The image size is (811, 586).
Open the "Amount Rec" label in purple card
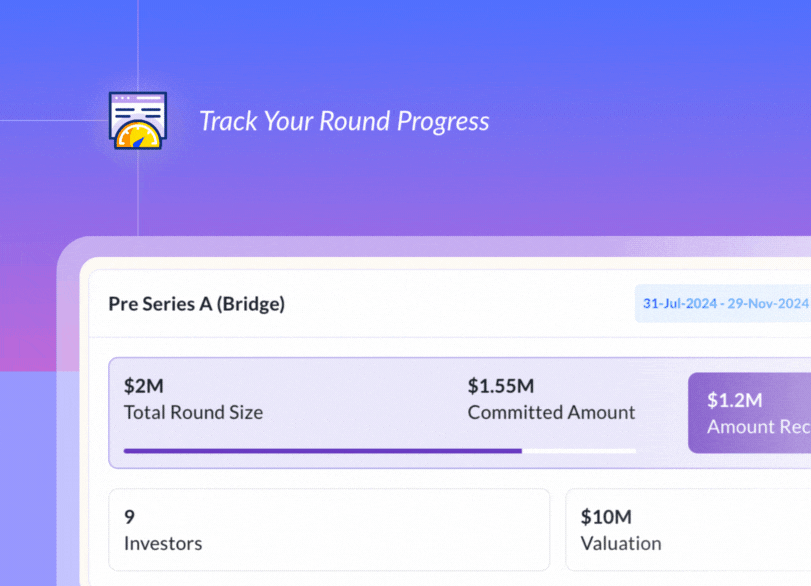[x=758, y=427]
